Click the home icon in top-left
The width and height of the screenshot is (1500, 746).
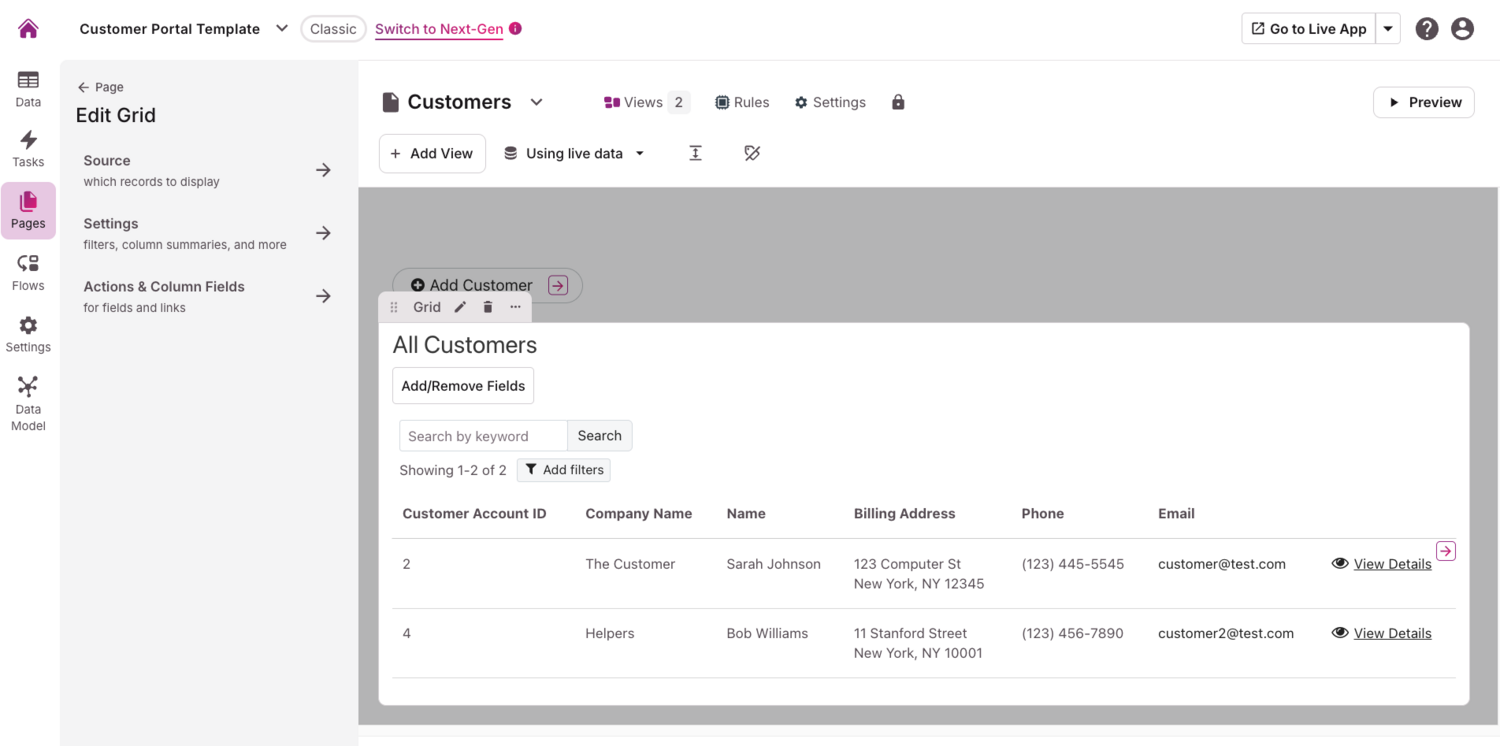coord(28,29)
